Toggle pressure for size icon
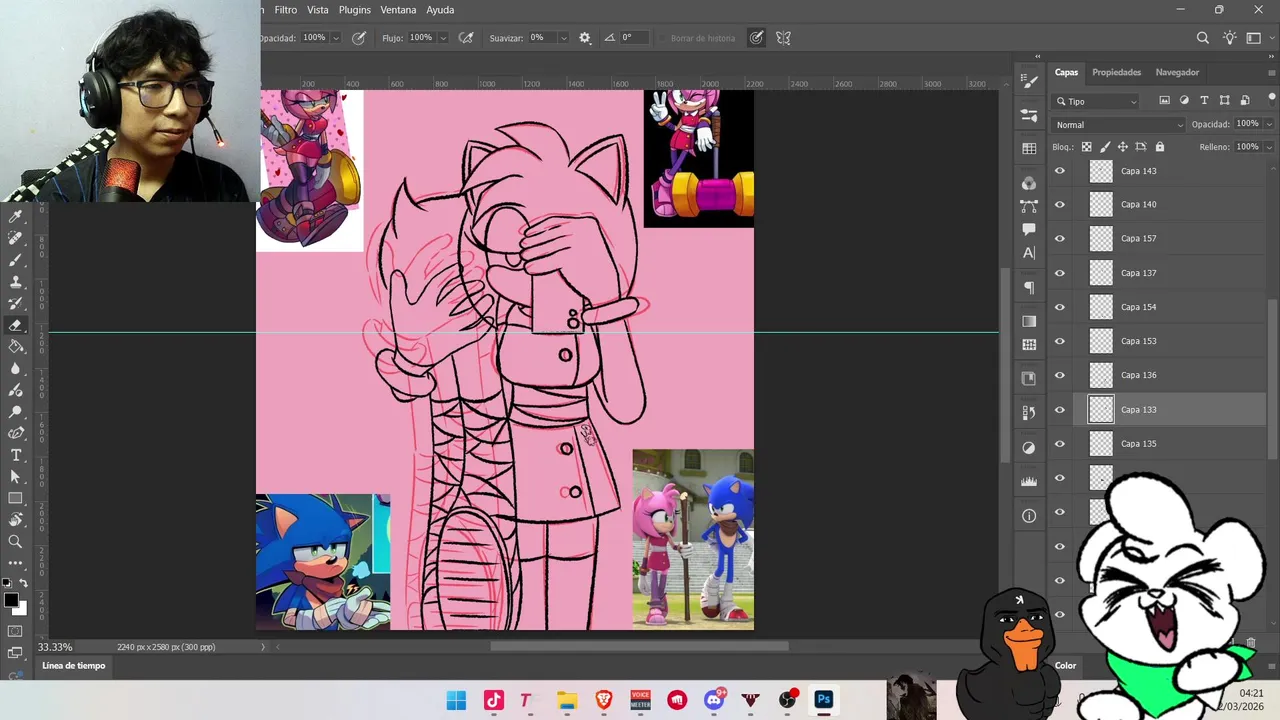 click(757, 38)
